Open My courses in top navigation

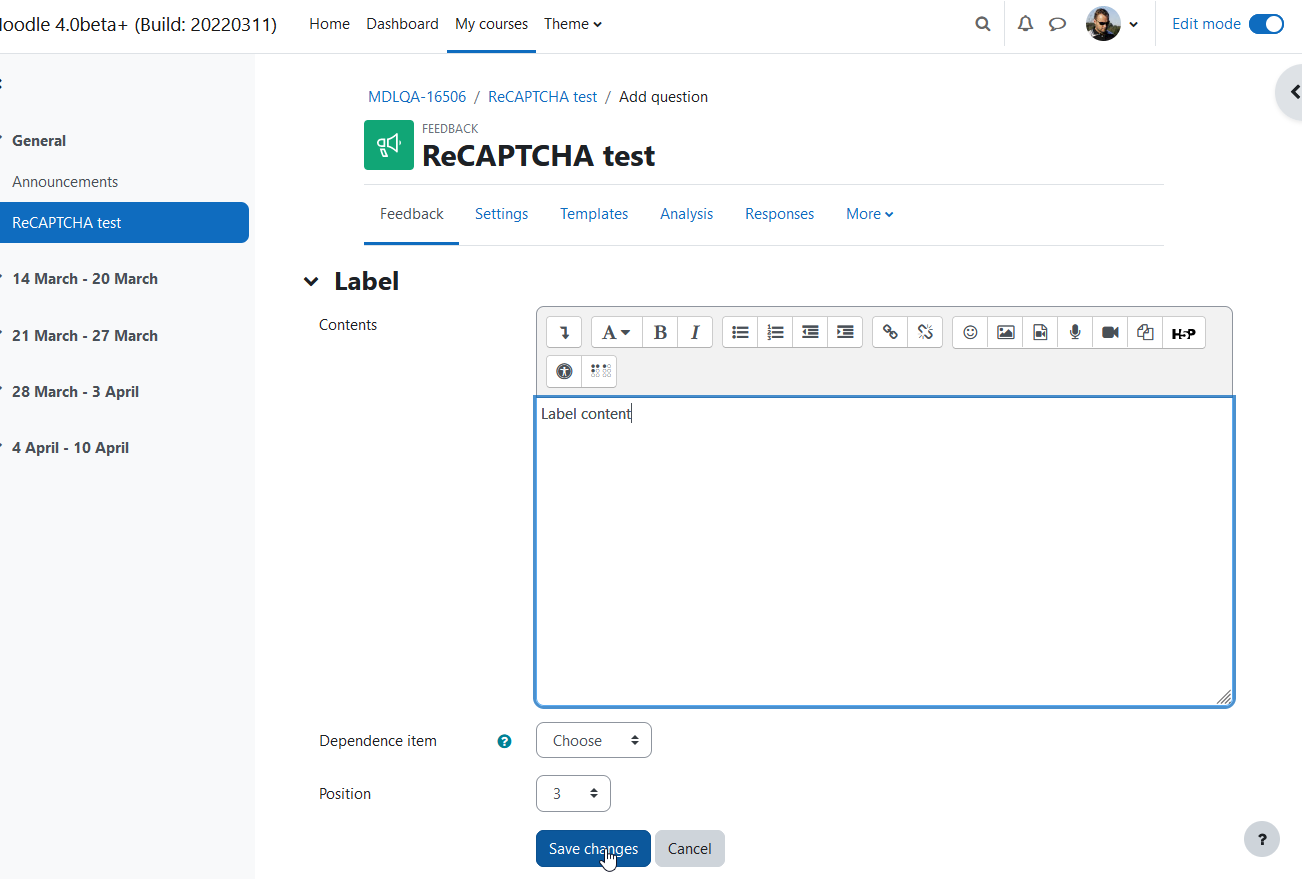pyautogui.click(x=491, y=24)
